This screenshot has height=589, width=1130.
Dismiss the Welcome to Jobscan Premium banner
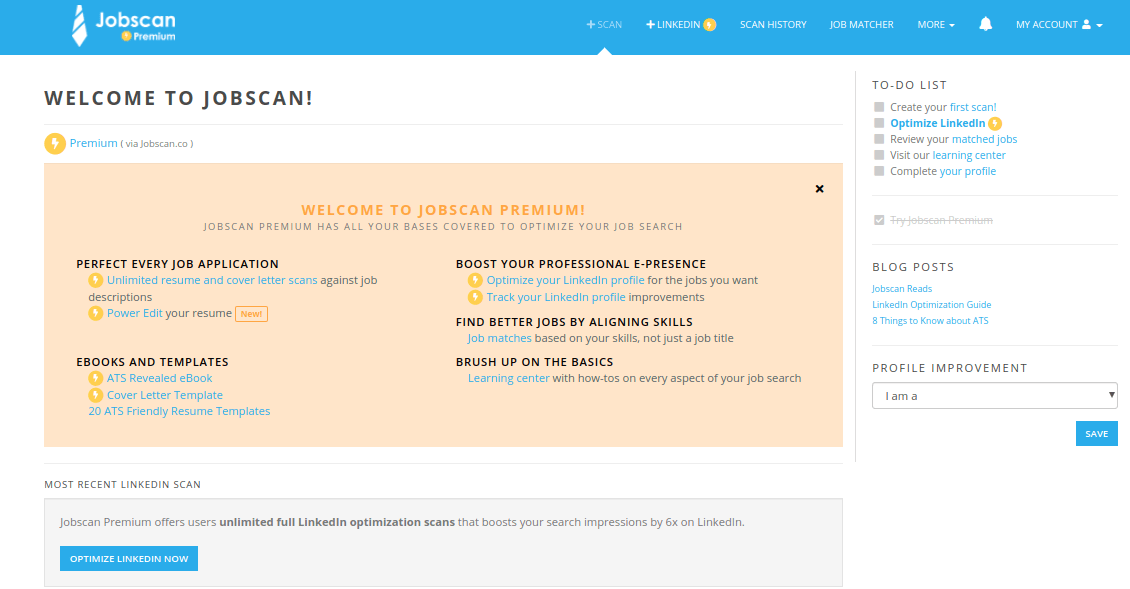click(x=819, y=188)
